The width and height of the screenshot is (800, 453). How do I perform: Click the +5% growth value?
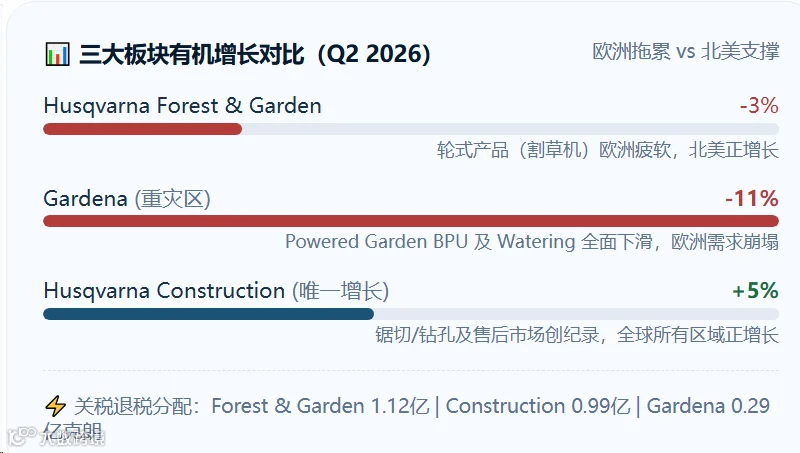pos(755,291)
